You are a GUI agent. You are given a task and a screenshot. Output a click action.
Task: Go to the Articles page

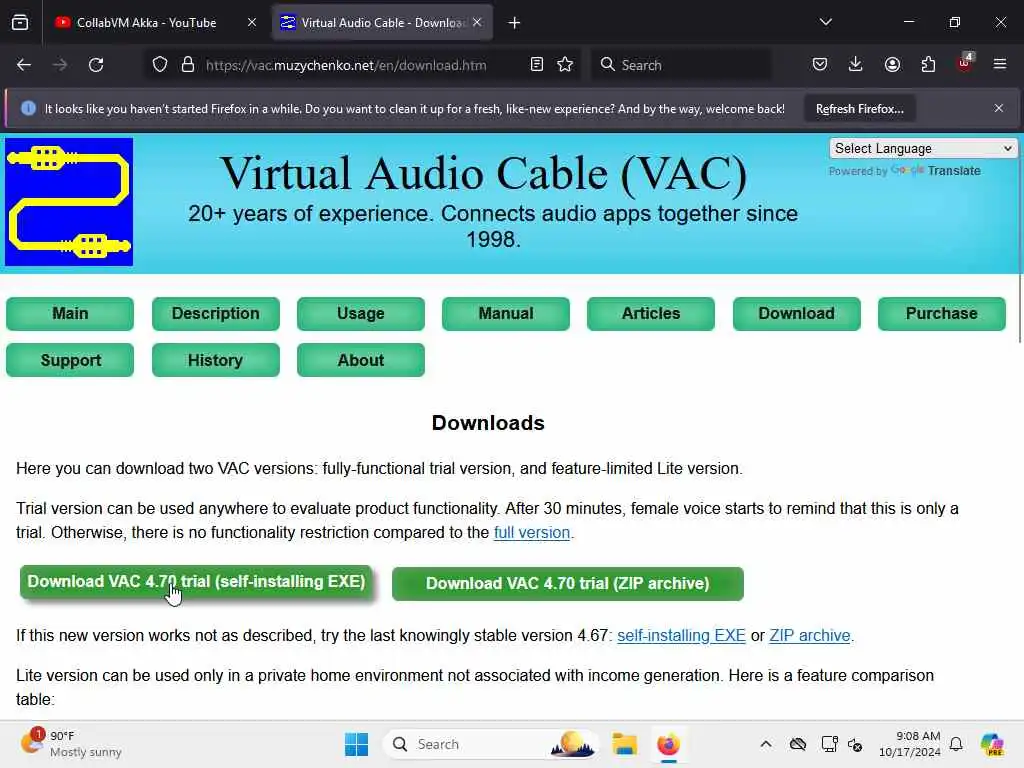(650, 314)
